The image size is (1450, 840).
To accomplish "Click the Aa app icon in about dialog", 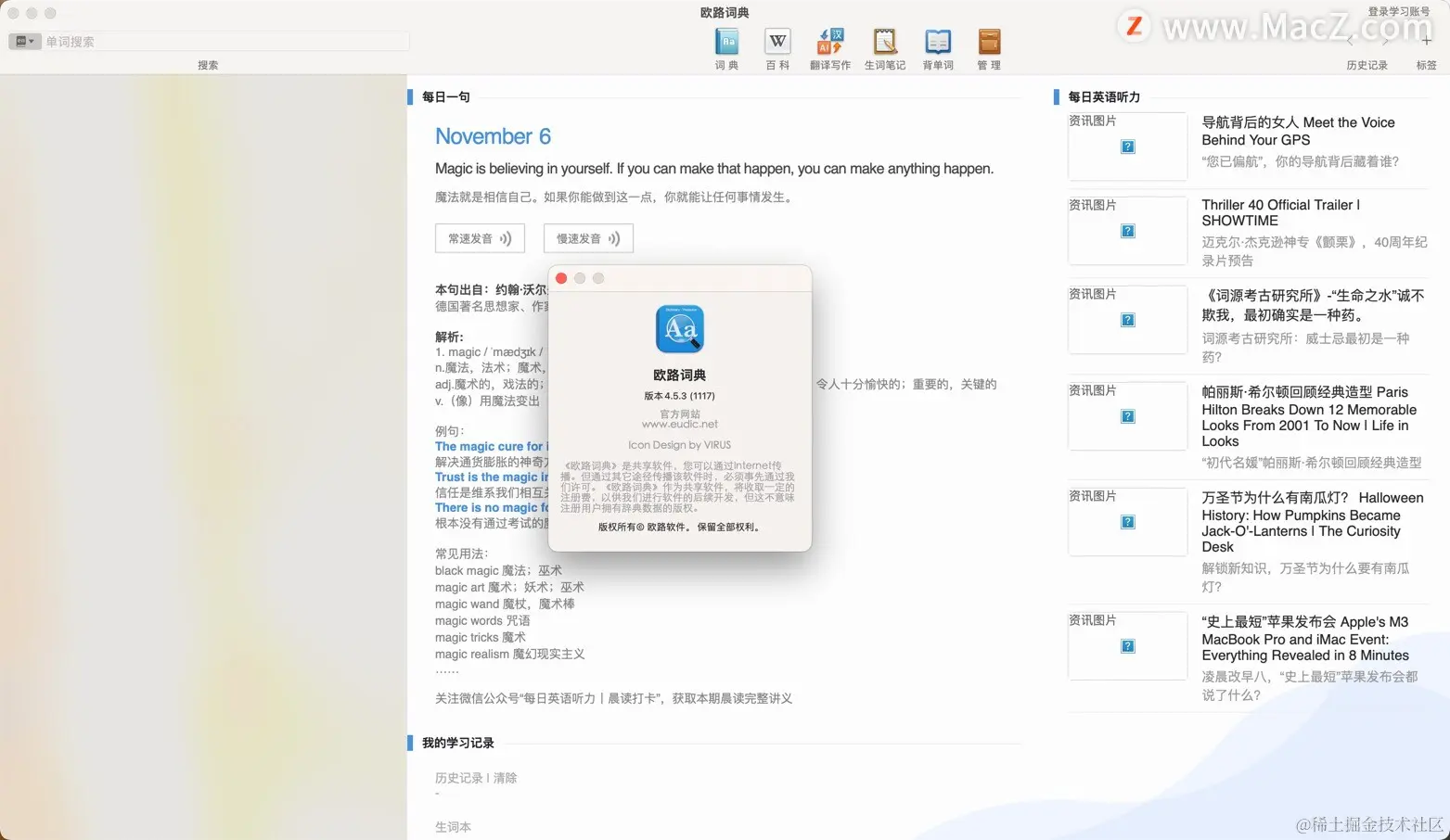I will [680, 329].
